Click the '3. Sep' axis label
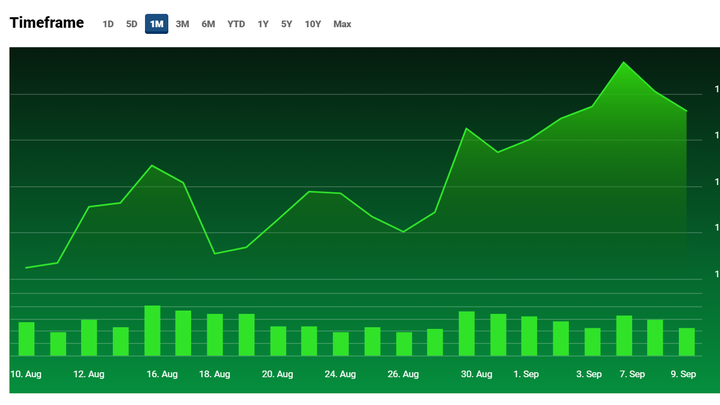 tap(589, 374)
